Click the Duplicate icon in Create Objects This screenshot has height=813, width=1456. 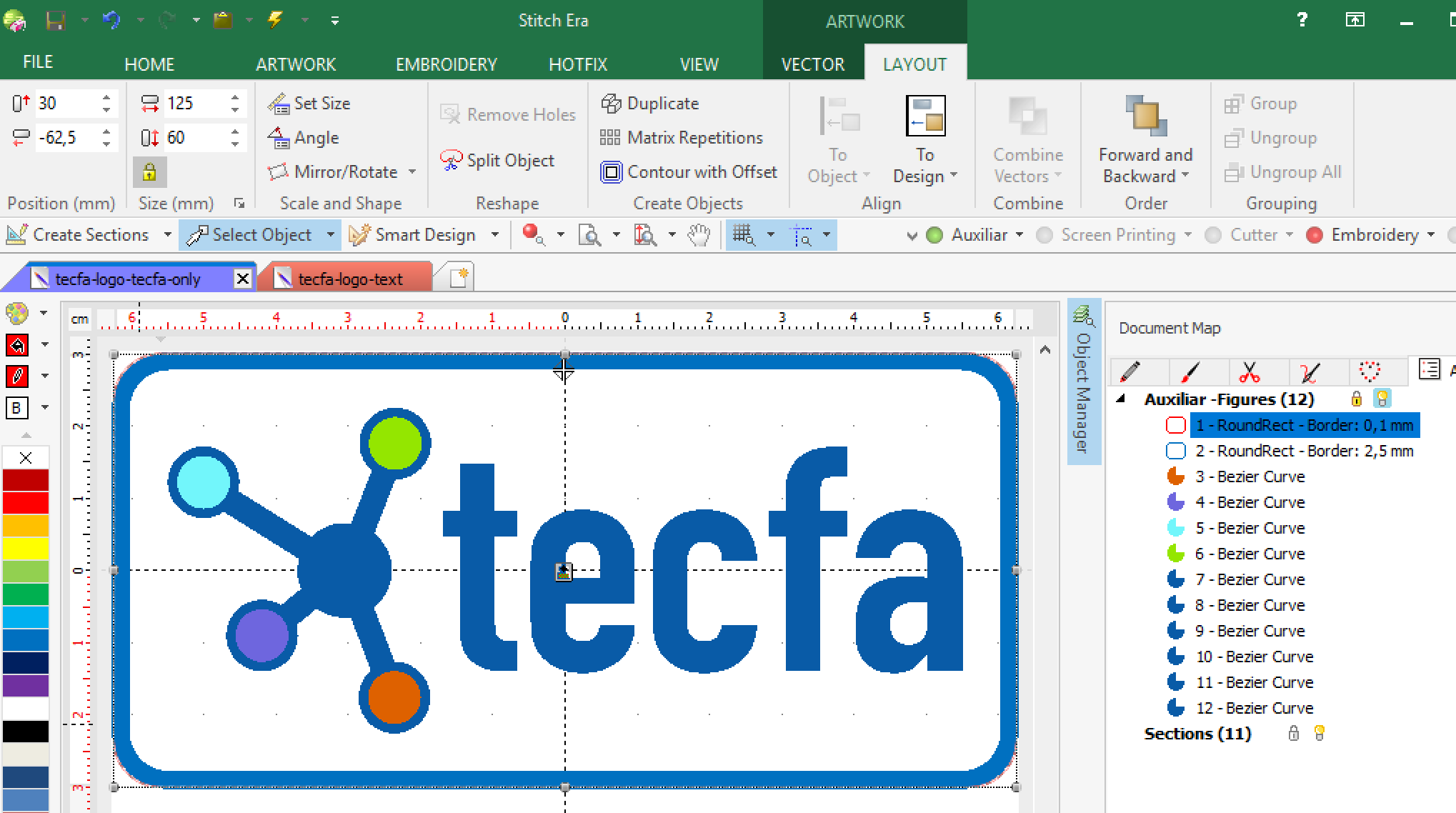(612, 104)
